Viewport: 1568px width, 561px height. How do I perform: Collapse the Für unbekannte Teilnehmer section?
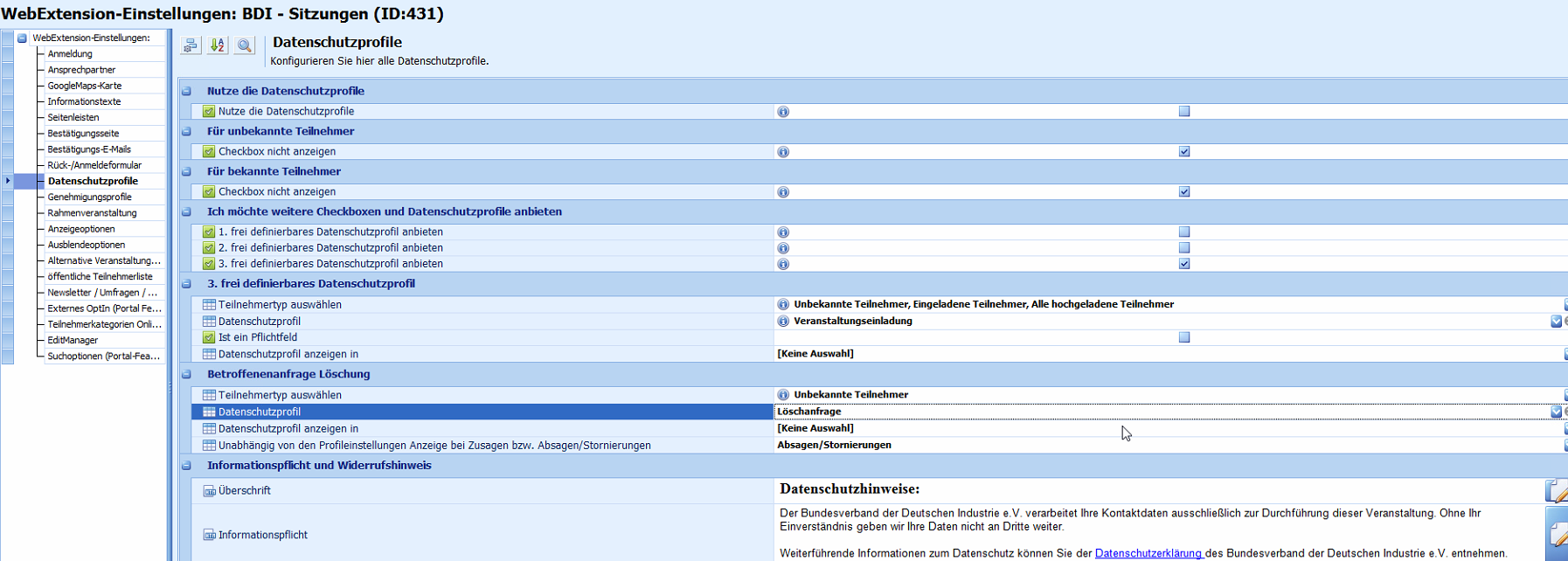(x=186, y=131)
